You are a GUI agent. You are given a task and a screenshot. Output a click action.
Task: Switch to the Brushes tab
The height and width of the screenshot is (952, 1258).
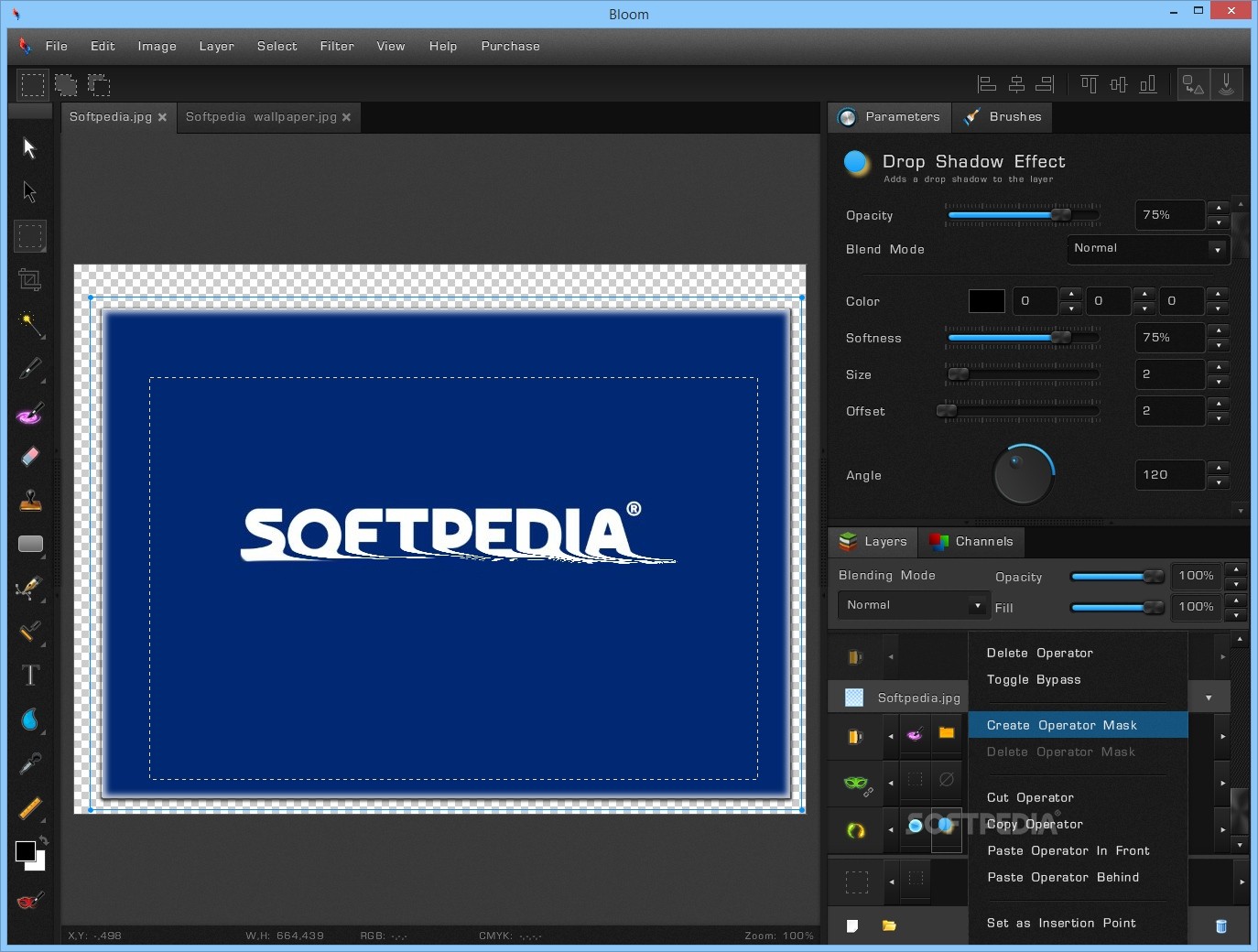pos(1002,117)
